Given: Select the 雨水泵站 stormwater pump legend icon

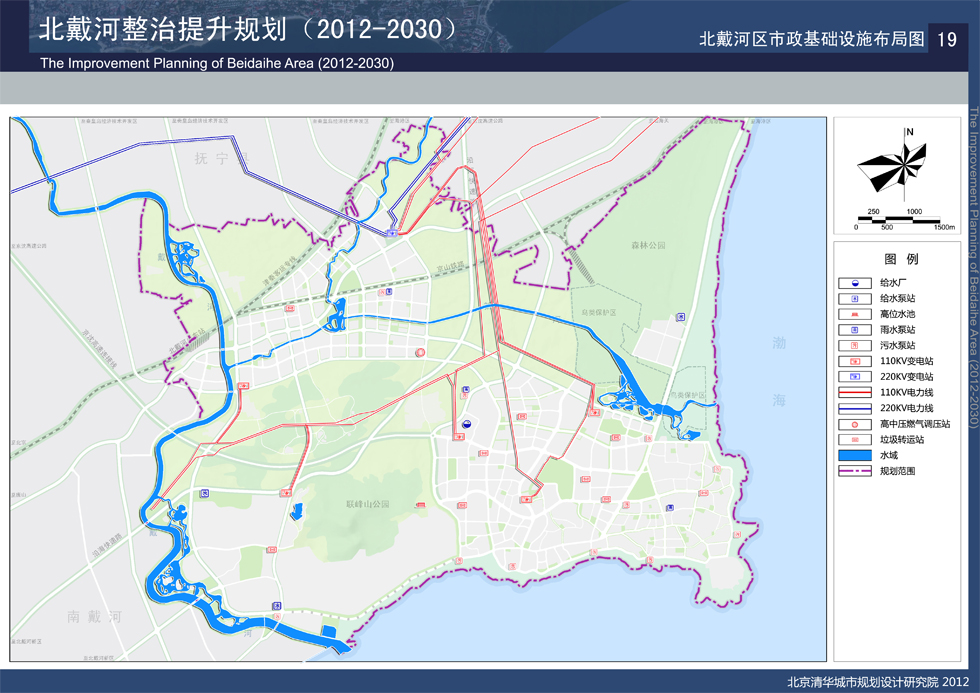Looking at the screenshot, I should (x=856, y=330).
